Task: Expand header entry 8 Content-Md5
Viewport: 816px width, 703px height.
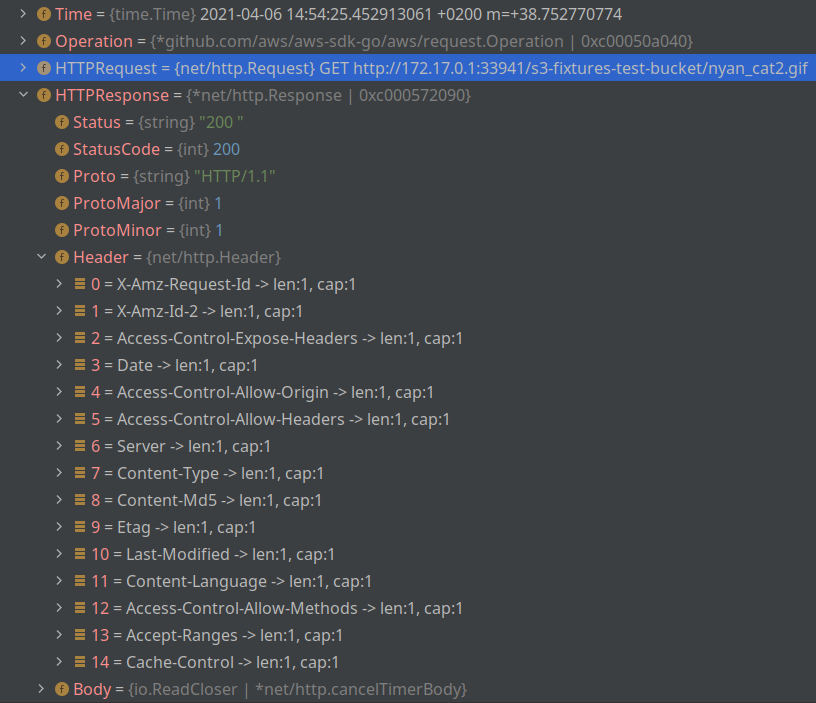Action: [59, 500]
